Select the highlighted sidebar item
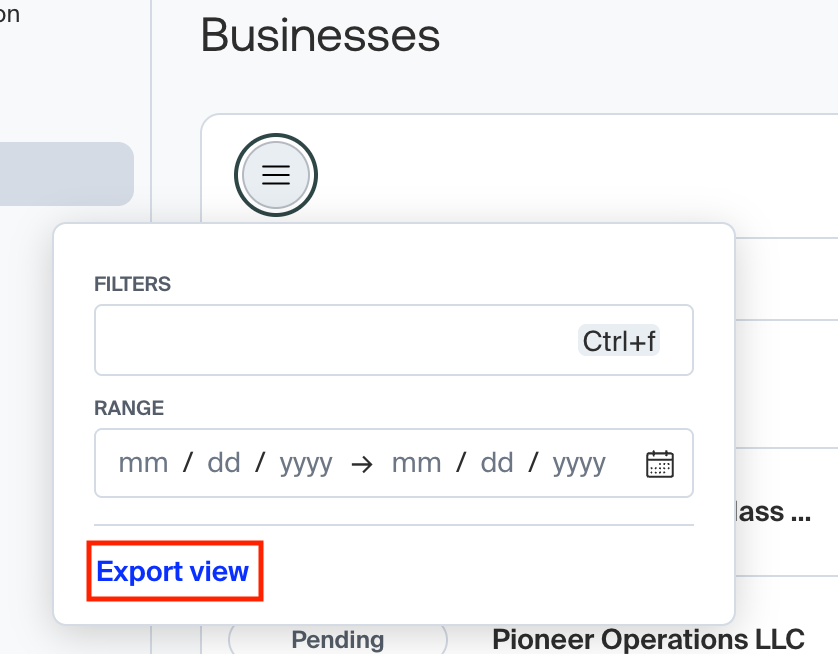The height and width of the screenshot is (654, 838). pos(66,174)
